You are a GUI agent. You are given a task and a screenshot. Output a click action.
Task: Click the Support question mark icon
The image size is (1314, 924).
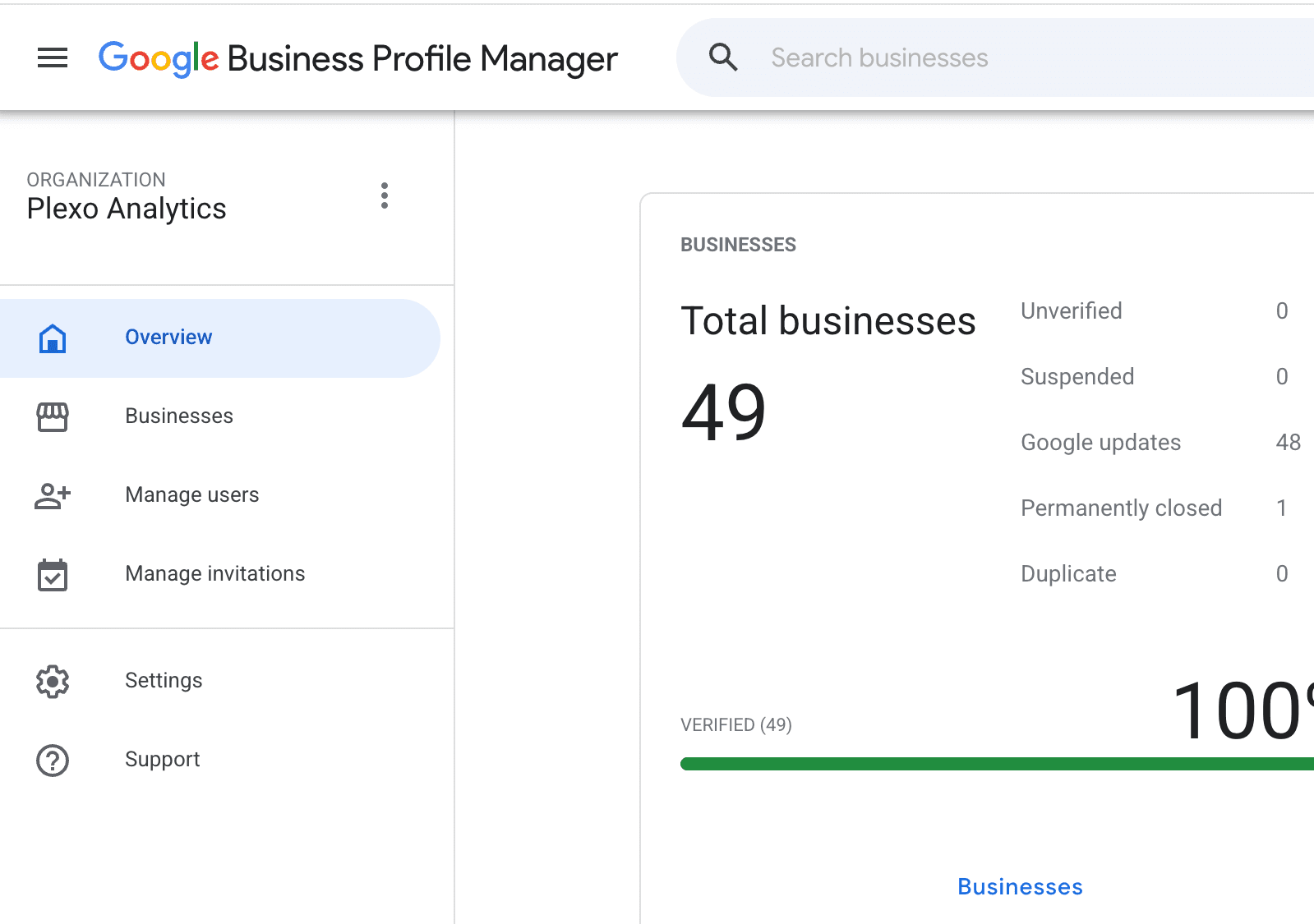pyautogui.click(x=53, y=760)
